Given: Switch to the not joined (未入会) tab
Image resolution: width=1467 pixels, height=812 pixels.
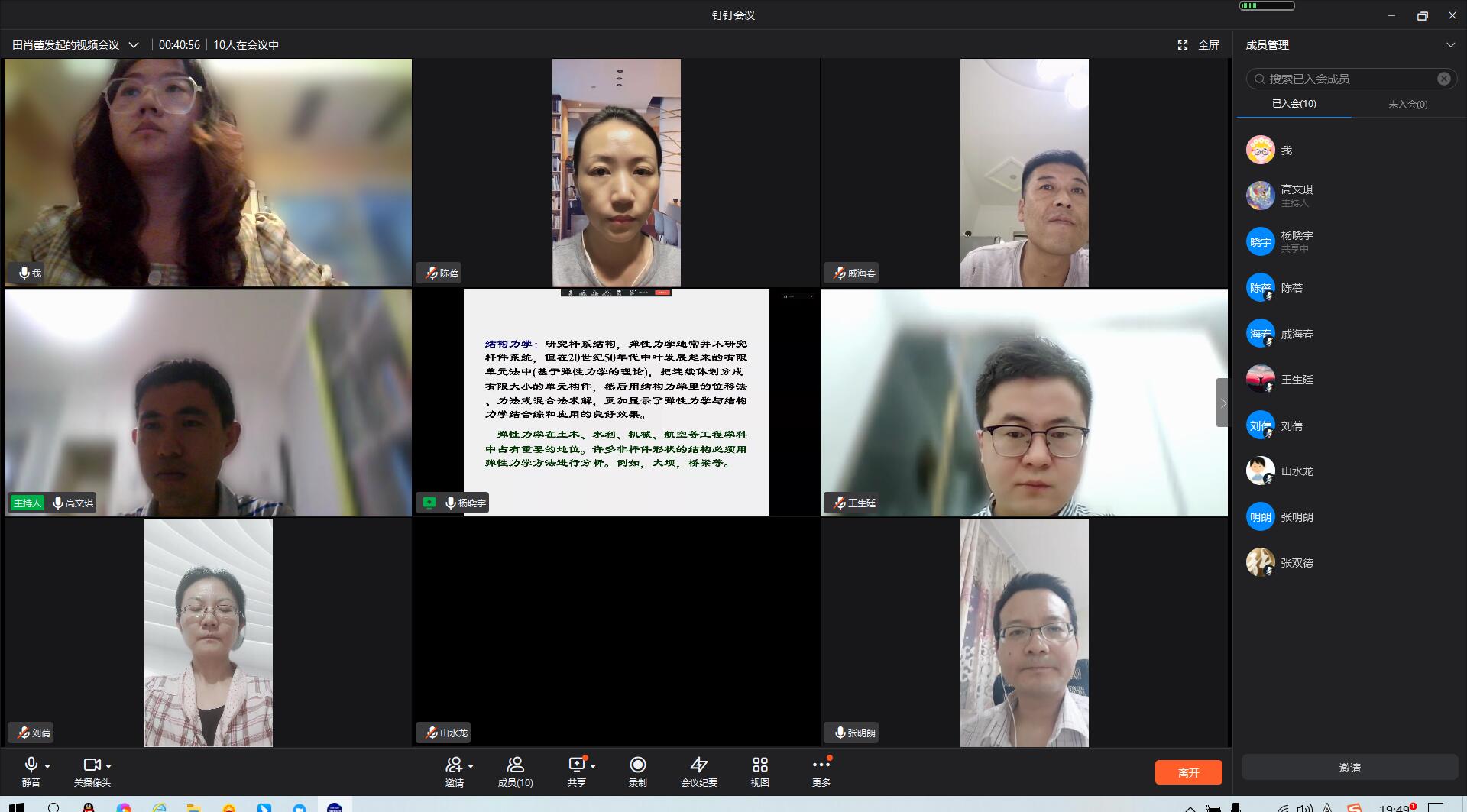Looking at the screenshot, I should pyautogui.click(x=1407, y=104).
